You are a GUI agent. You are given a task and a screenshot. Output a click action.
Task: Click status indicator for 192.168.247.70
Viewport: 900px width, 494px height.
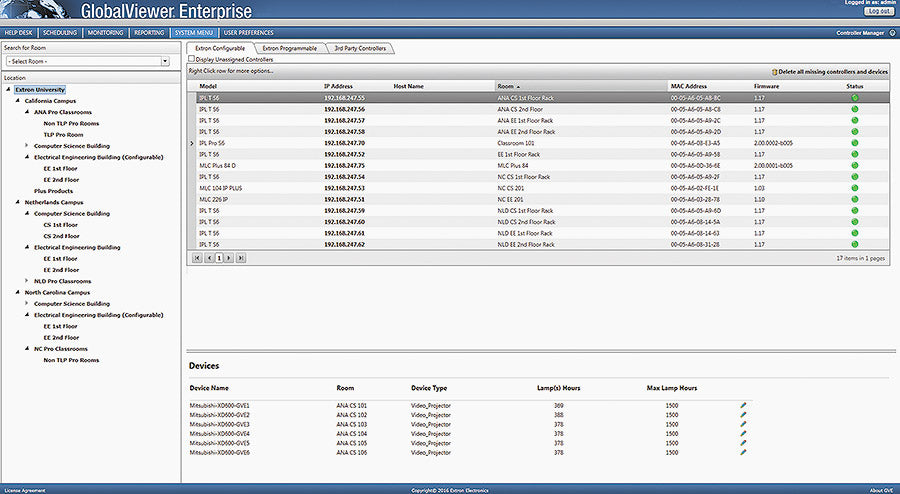[x=855, y=143]
